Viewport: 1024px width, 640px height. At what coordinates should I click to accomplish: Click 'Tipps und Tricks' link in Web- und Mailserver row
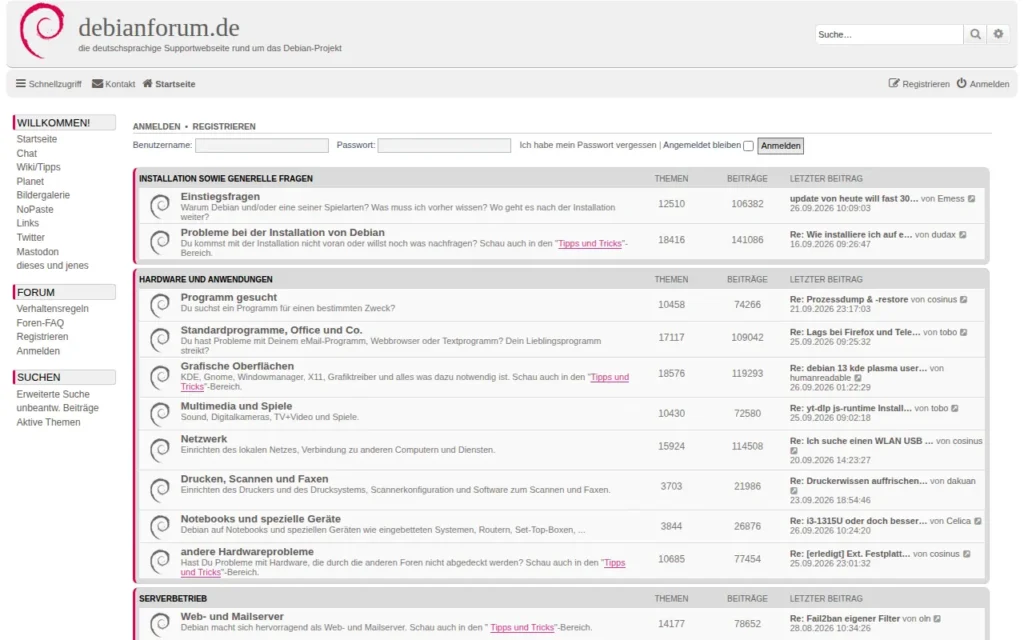click(x=522, y=627)
